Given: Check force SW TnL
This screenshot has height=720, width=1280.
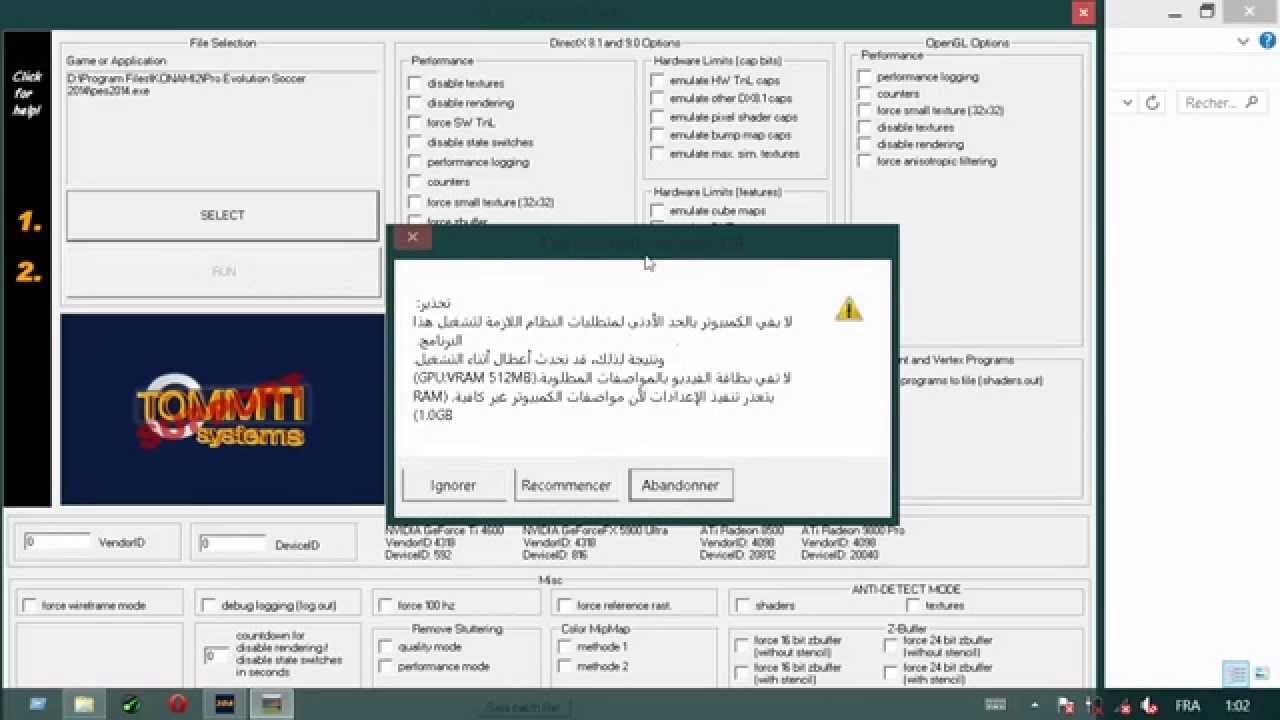Looking at the screenshot, I should pos(415,122).
